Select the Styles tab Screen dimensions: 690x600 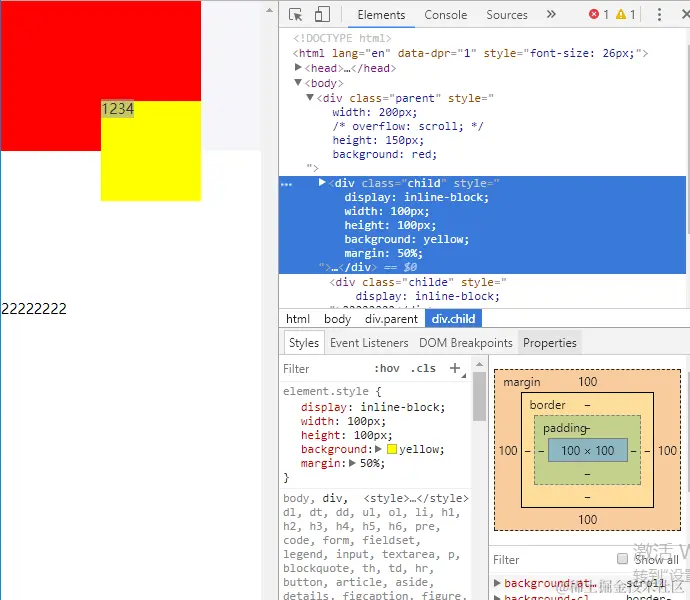pyautogui.click(x=304, y=343)
